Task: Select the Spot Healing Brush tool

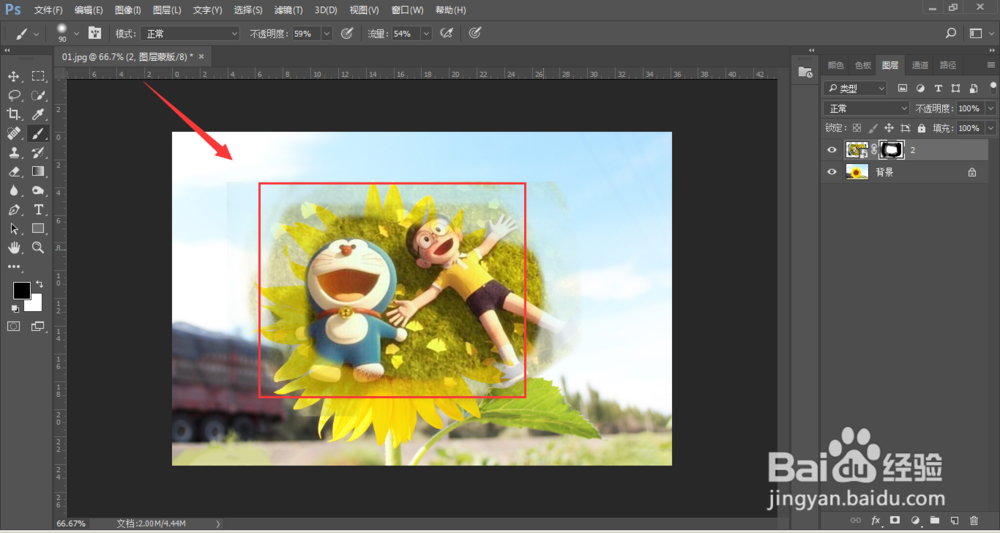Action: tap(13, 133)
